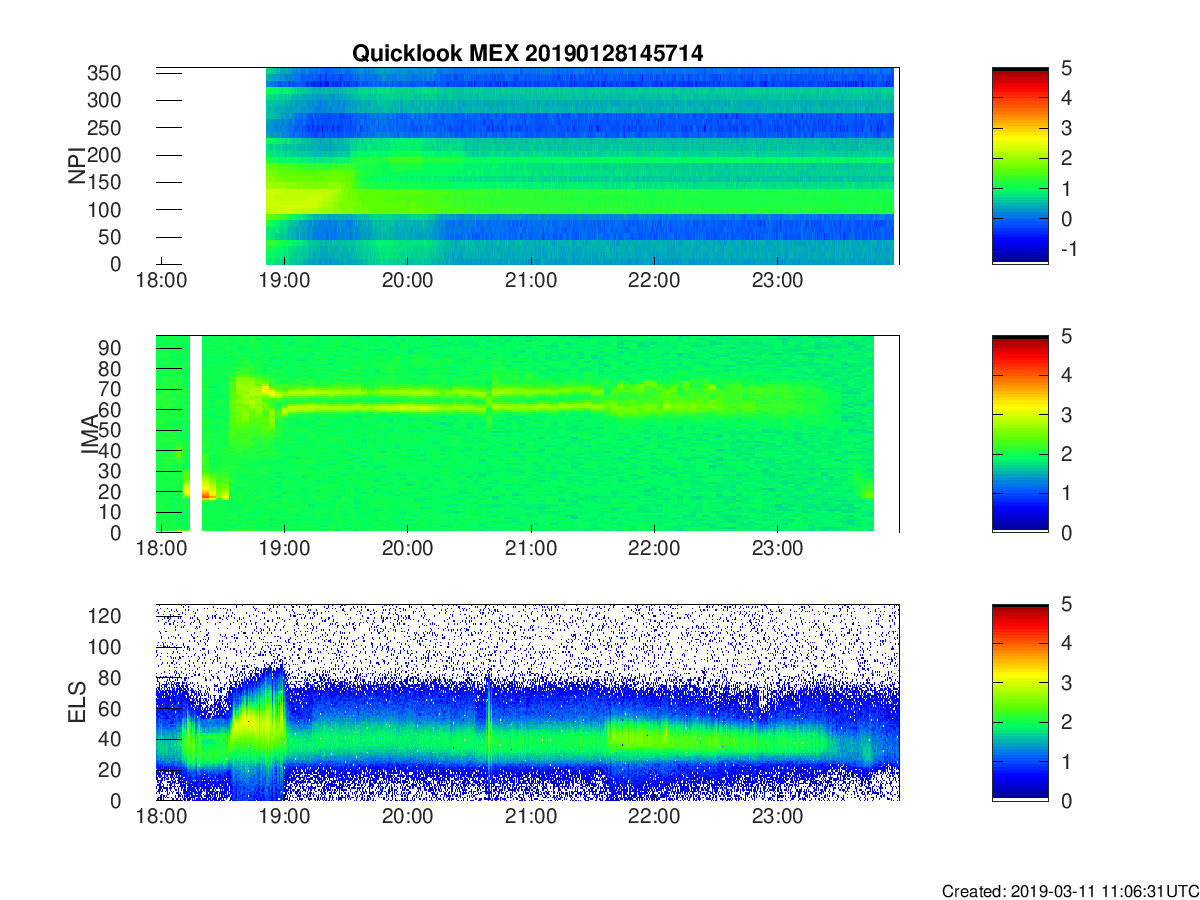Click the 5 label on NPI colorbar
The width and height of the screenshot is (1200, 900).
[1065, 69]
